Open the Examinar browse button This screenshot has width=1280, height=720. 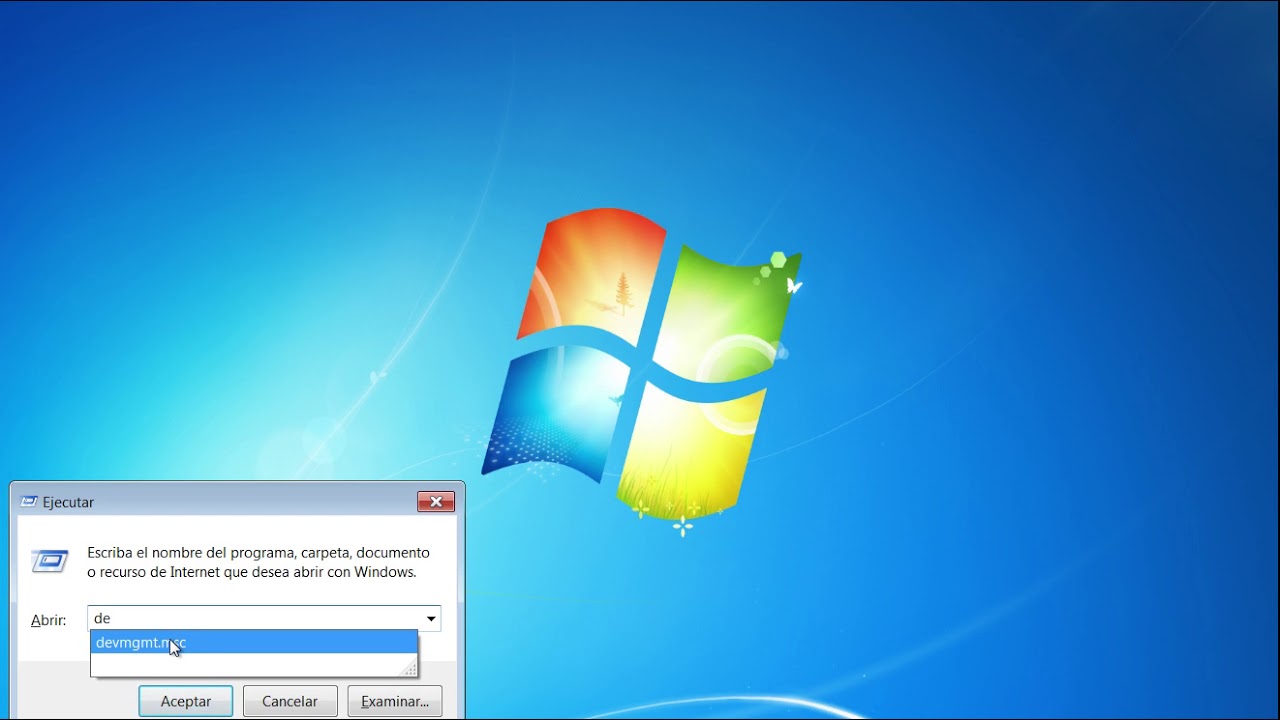pyautogui.click(x=395, y=701)
